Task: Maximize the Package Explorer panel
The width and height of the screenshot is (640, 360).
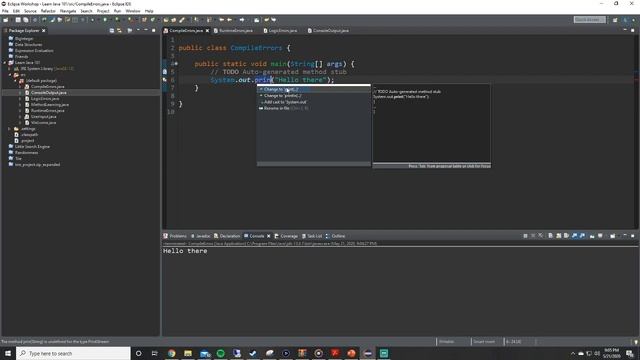Action: coord(153,31)
